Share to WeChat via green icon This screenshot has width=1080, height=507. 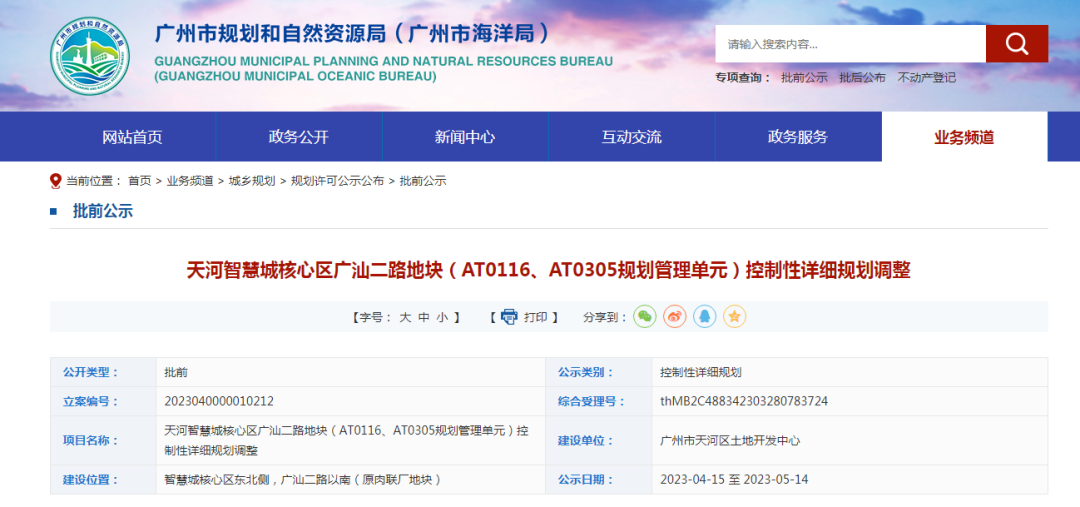(645, 316)
